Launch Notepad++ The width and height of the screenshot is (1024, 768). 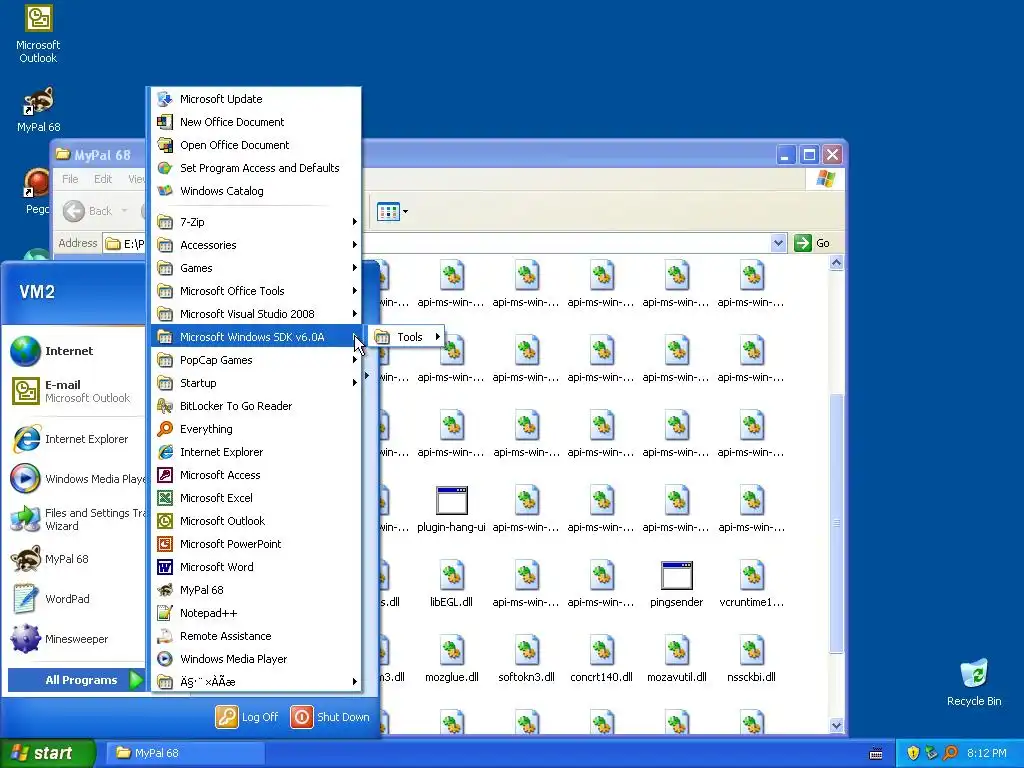[256, 613]
